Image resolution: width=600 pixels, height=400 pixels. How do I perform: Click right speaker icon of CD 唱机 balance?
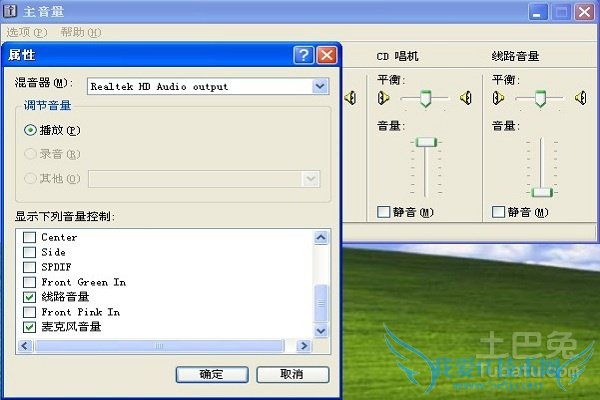pyautogui.click(x=465, y=98)
